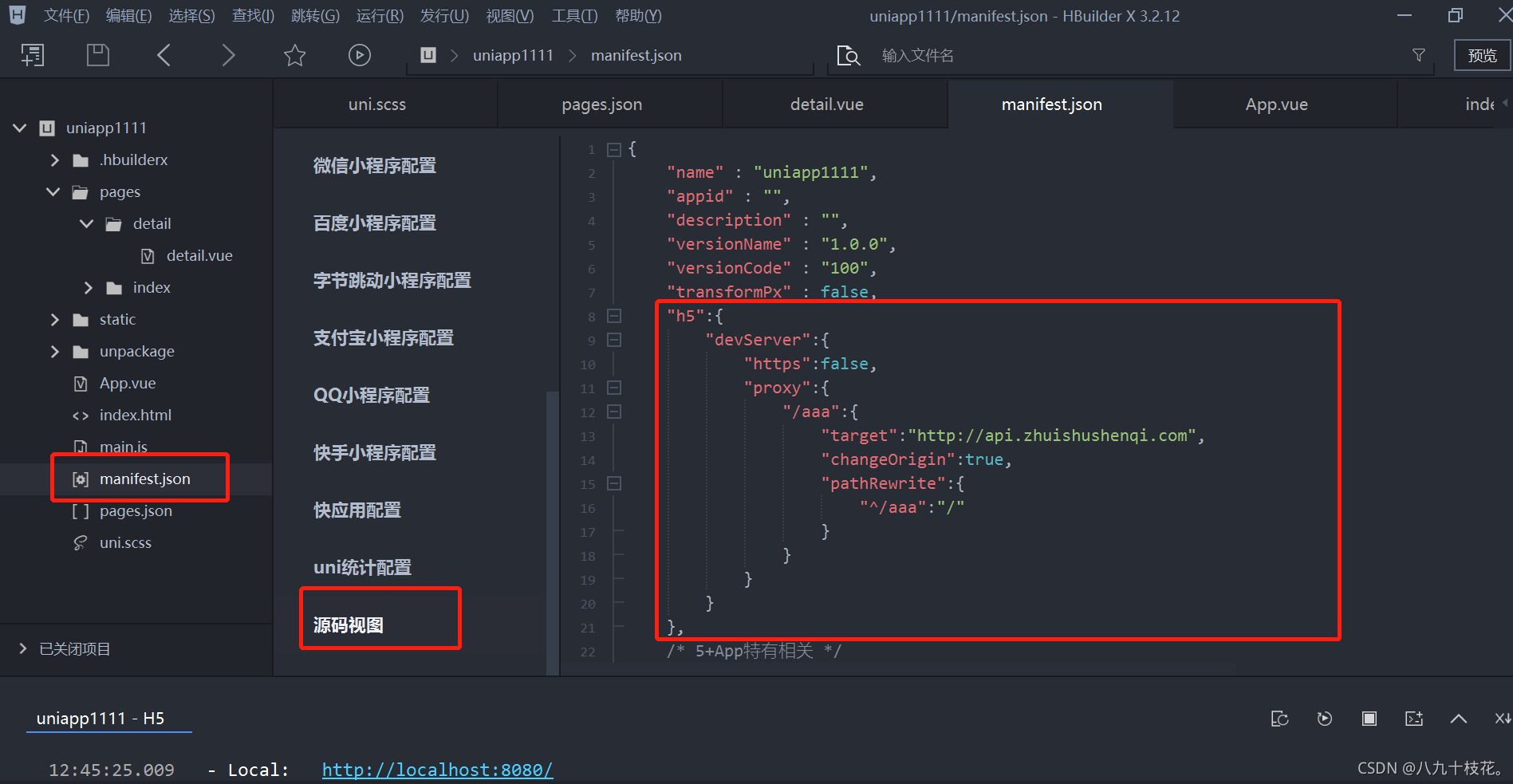Click the console open-in-browser icon
This screenshot has width=1513, height=784.
[x=1280, y=719]
